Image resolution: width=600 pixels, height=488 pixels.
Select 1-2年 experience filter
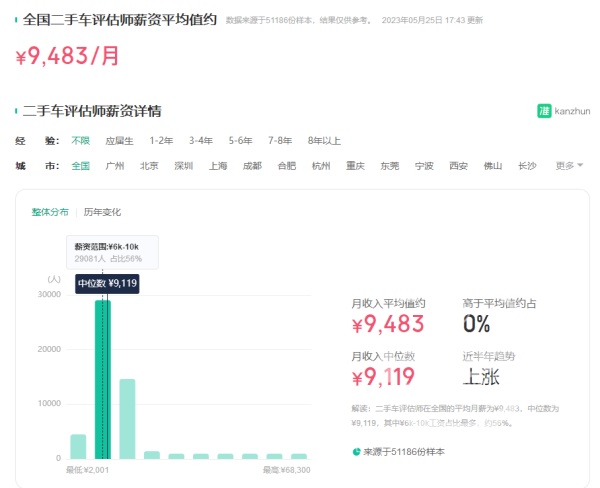pyautogui.click(x=161, y=141)
